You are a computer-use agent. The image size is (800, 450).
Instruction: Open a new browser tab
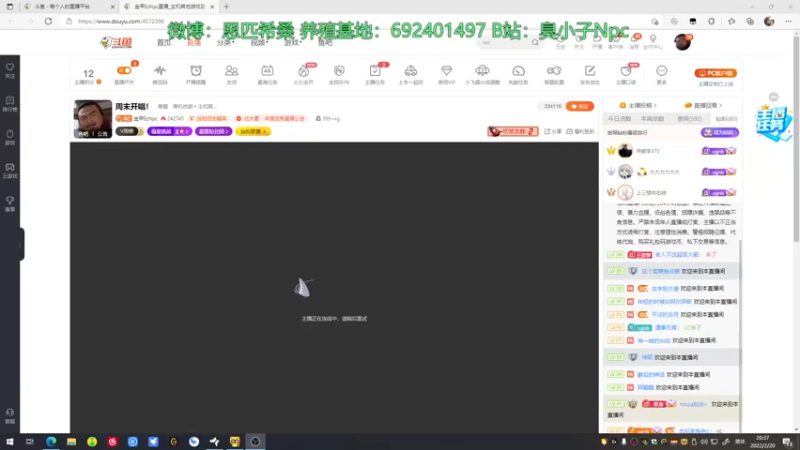[226, 7]
